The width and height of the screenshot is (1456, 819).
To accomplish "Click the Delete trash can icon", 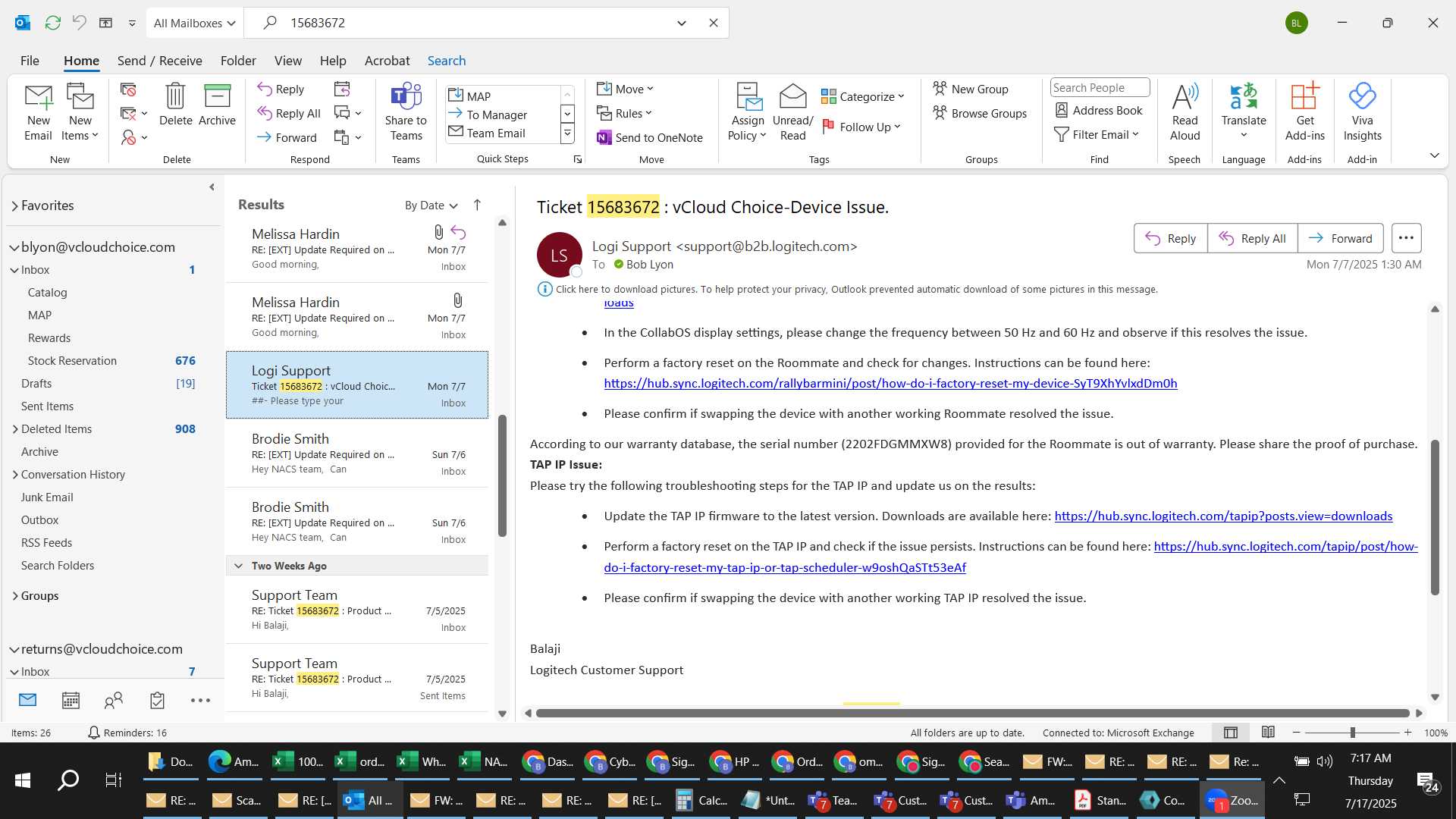I will [x=175, y=105].
